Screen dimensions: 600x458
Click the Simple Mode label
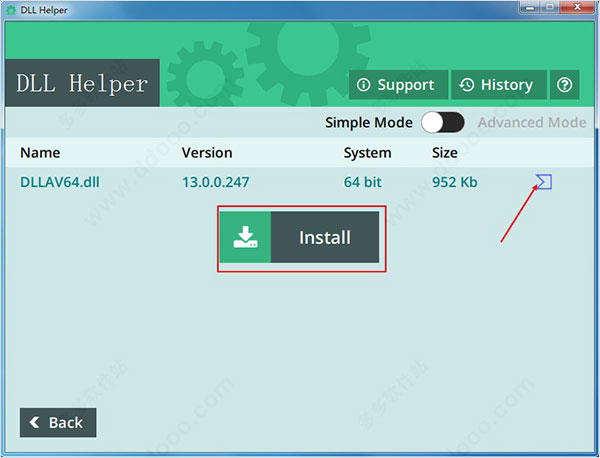tap(369, 122)
